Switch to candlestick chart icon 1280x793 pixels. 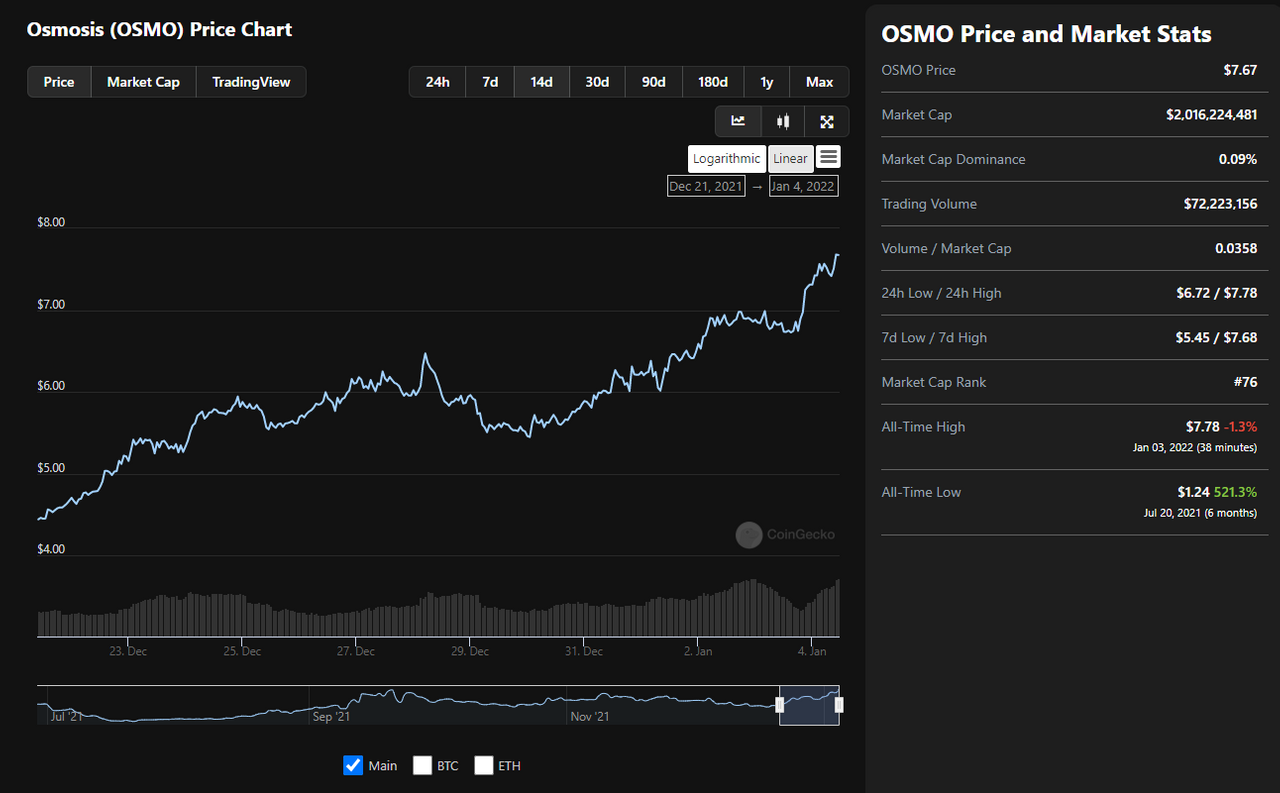click(x=783, y=121)
